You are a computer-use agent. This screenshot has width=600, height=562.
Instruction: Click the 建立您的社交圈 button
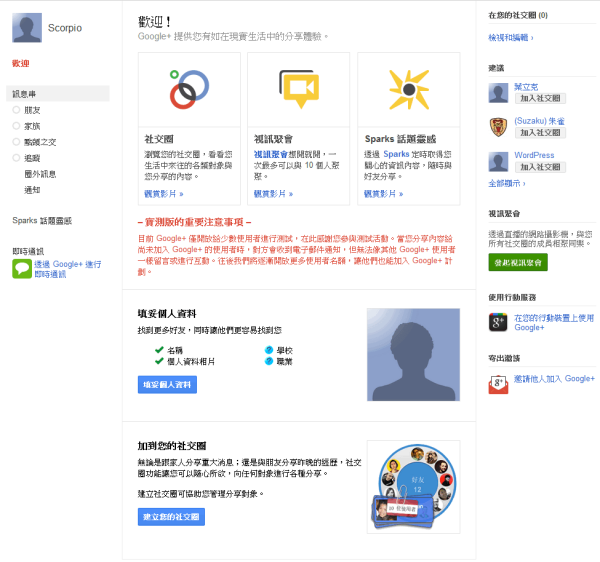coord(171,517)
